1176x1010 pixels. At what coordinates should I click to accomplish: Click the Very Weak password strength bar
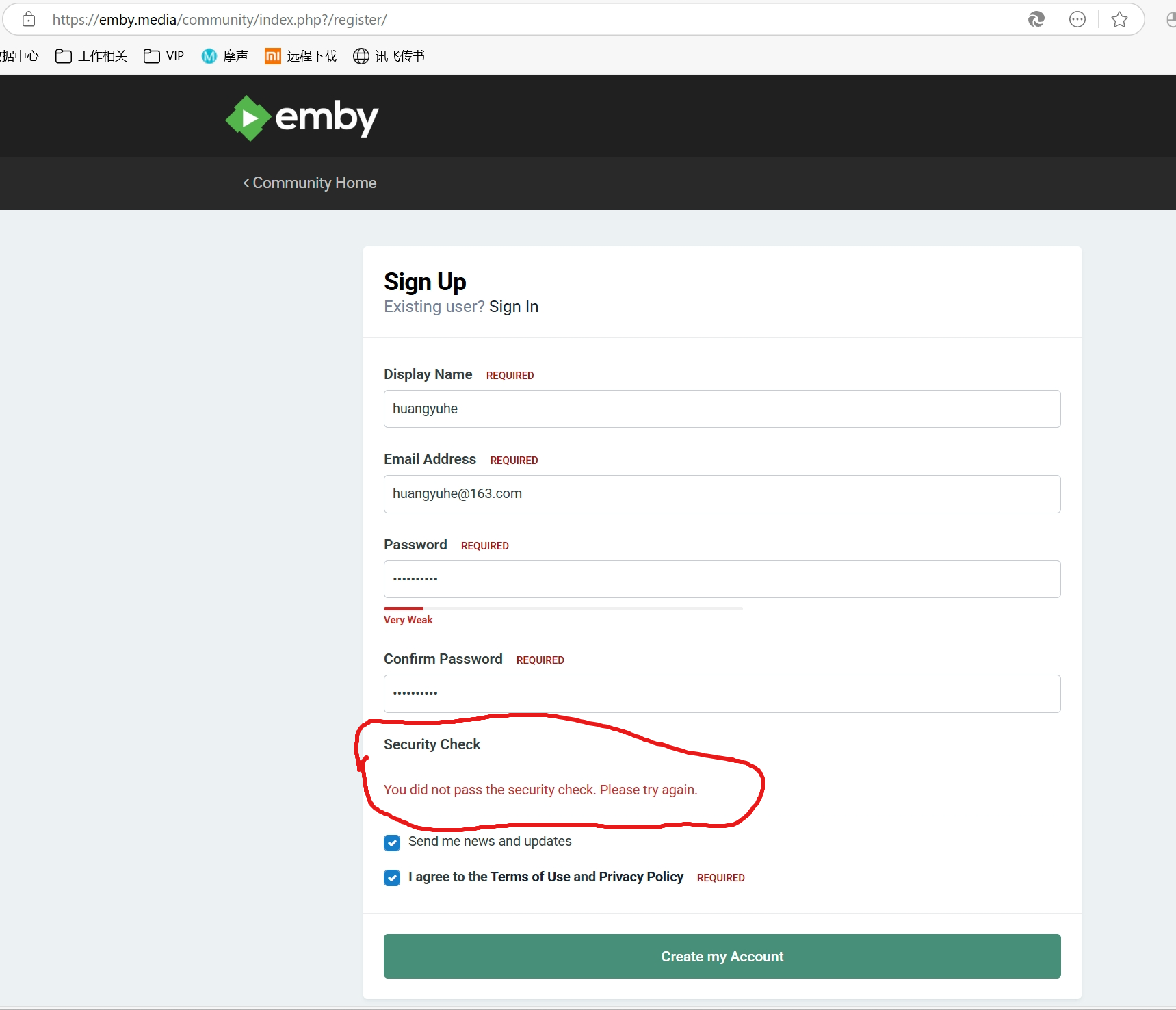tap(404, 608)
